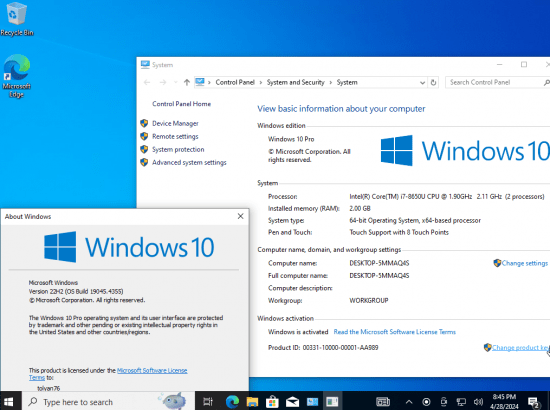Open clock showing 8:45 PM
This screenshot has width=550, height=410.
point(504,402)
